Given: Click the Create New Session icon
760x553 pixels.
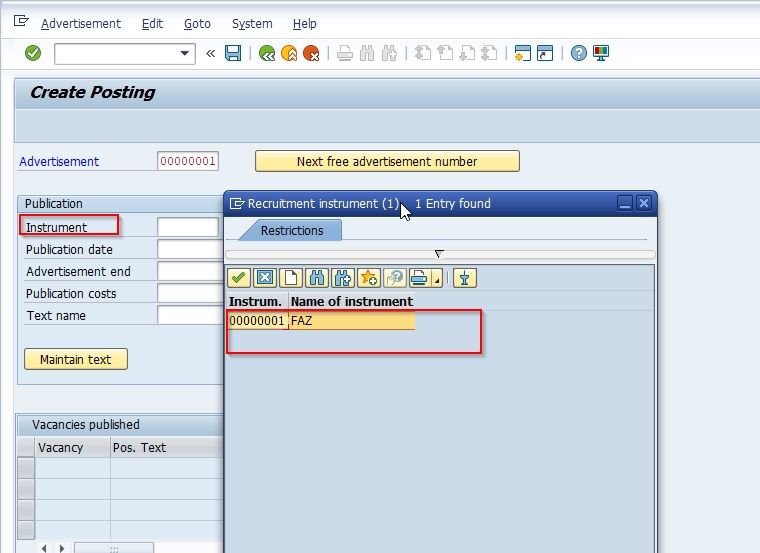Looking at the screenshot, I should 522,53.
